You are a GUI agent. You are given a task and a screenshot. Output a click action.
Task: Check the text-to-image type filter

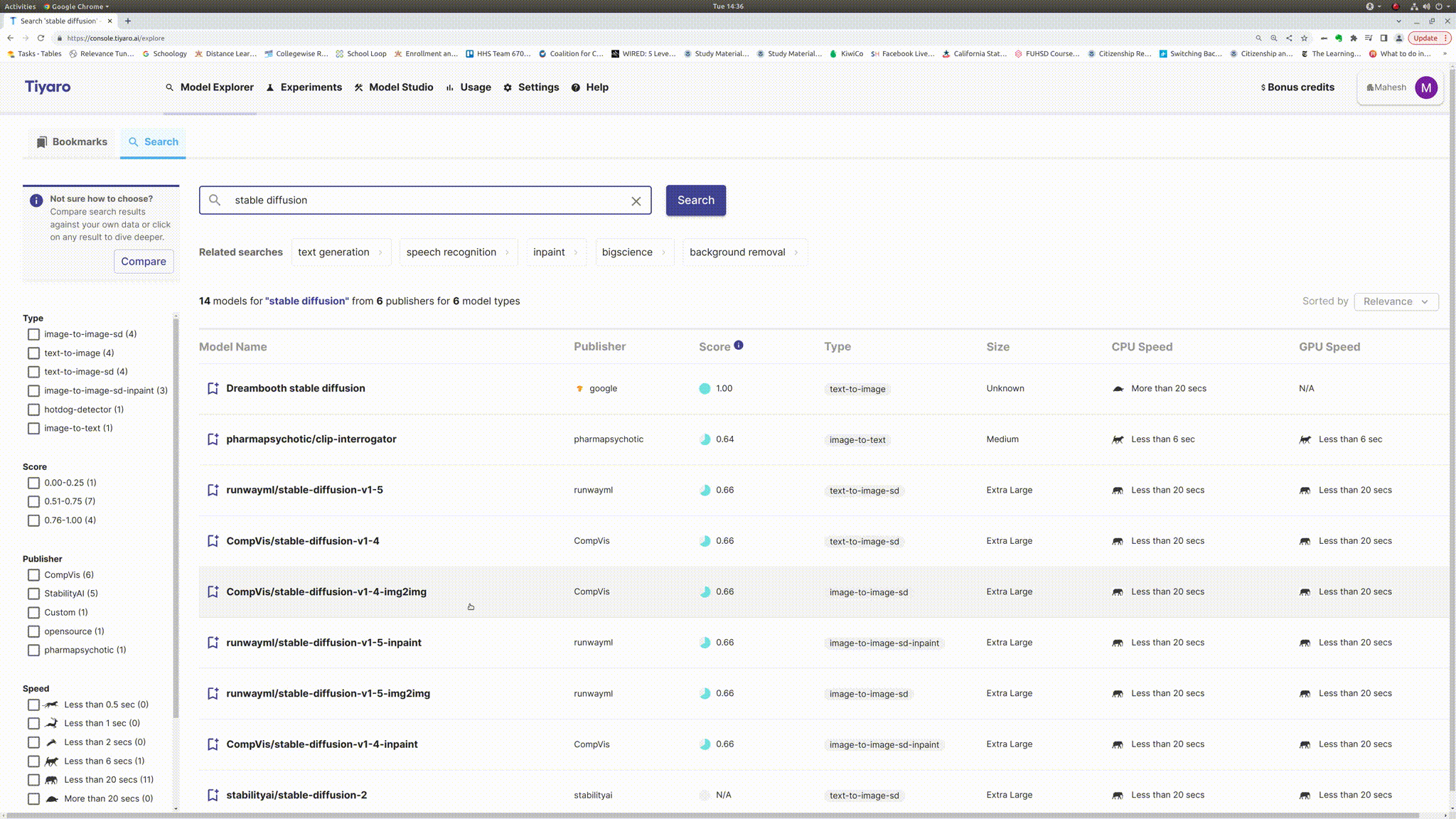[33, 353]
